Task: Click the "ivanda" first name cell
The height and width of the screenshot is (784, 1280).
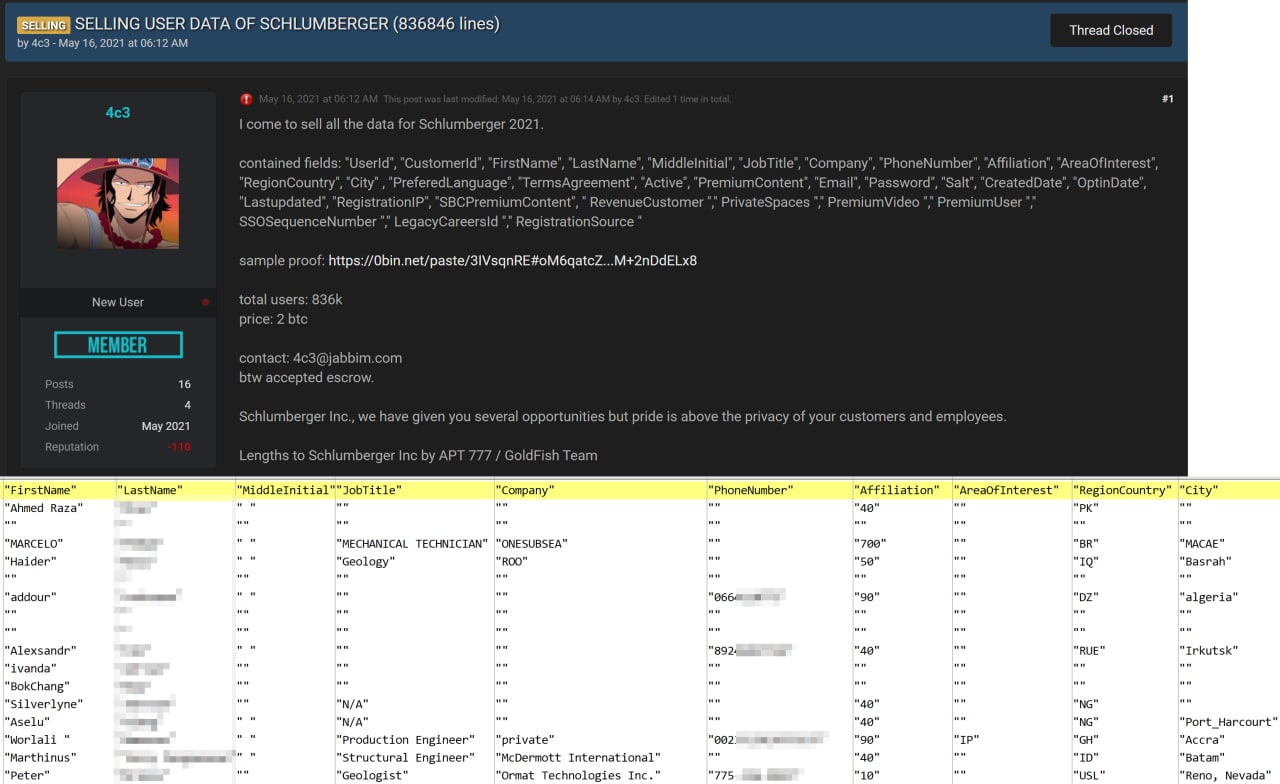Action: [31, 669]
